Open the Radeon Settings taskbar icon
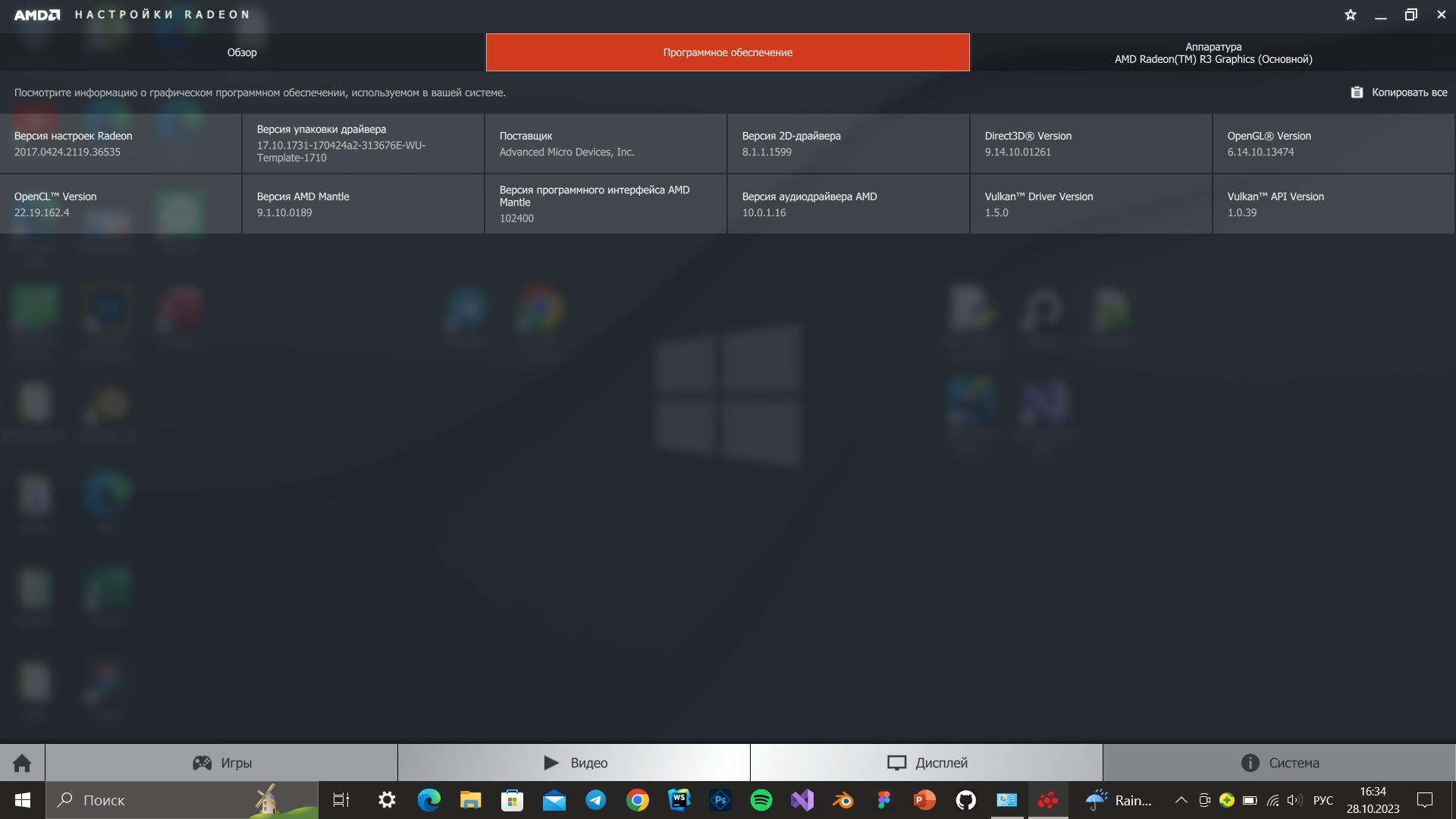Viewport: 1456px width, 819px height. click(x=1048, y=800)
